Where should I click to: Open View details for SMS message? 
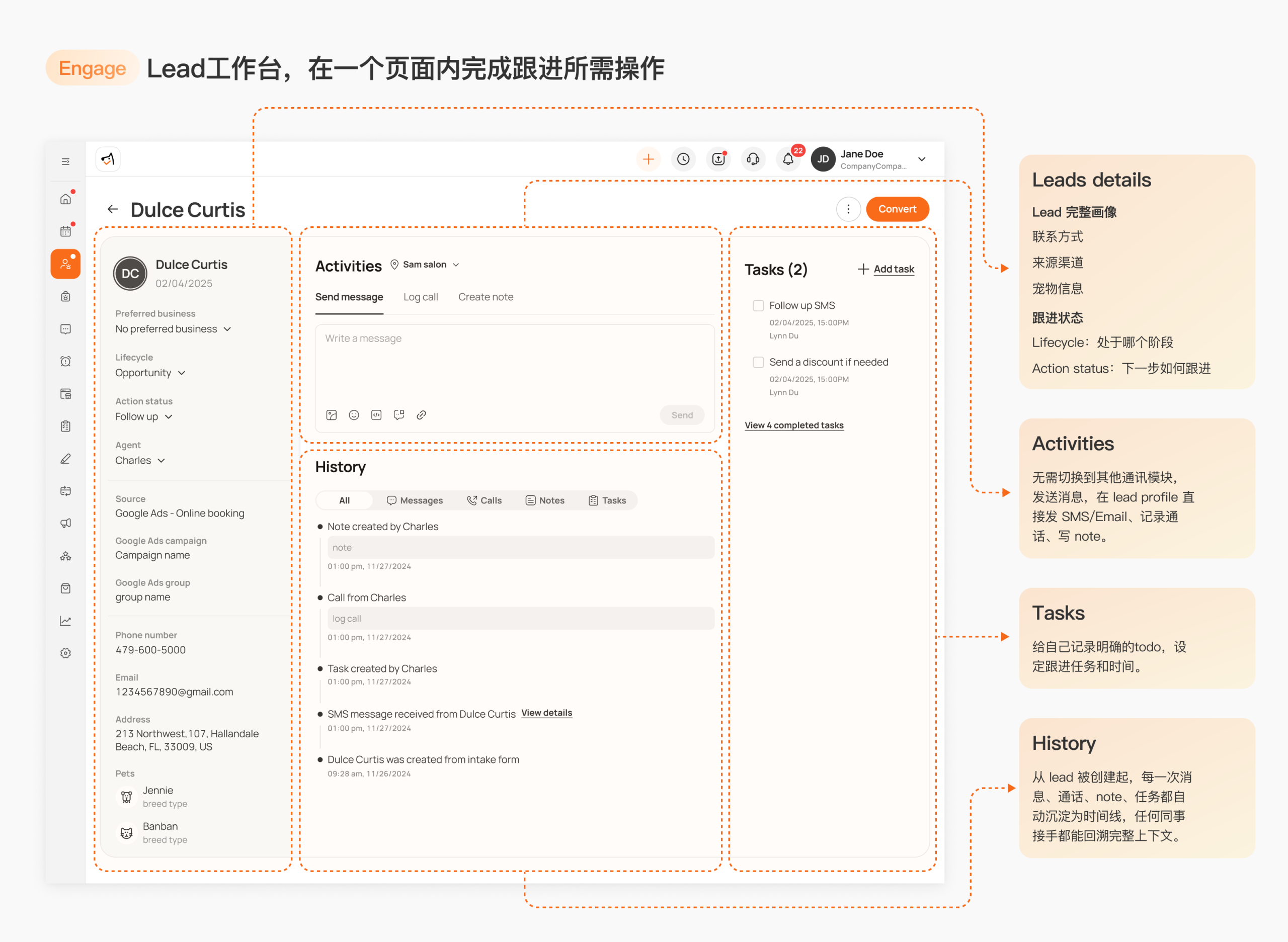(546, 713)
